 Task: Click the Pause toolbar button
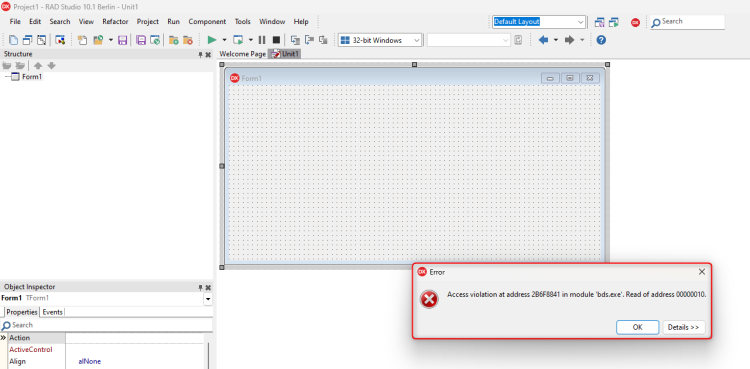click(262, 40)
